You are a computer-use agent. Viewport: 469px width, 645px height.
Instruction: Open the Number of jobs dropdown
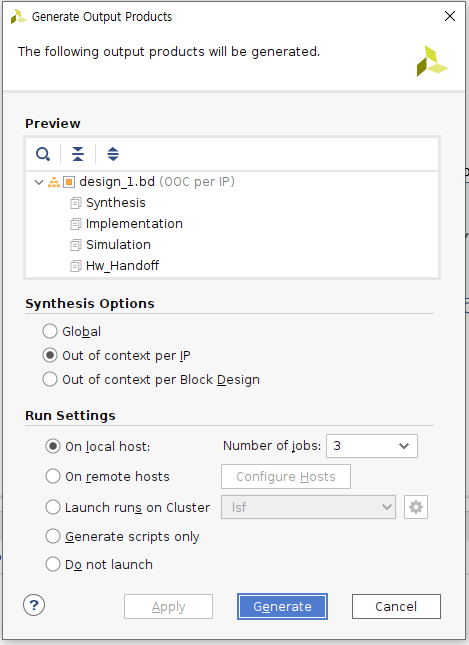[372, 446]
